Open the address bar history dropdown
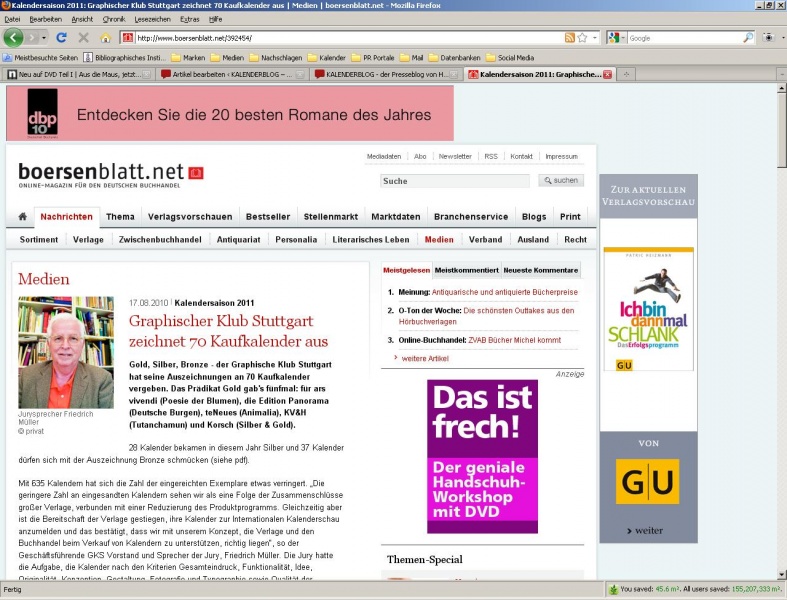The height and width of the screenshot is (600, 787). 594,38
